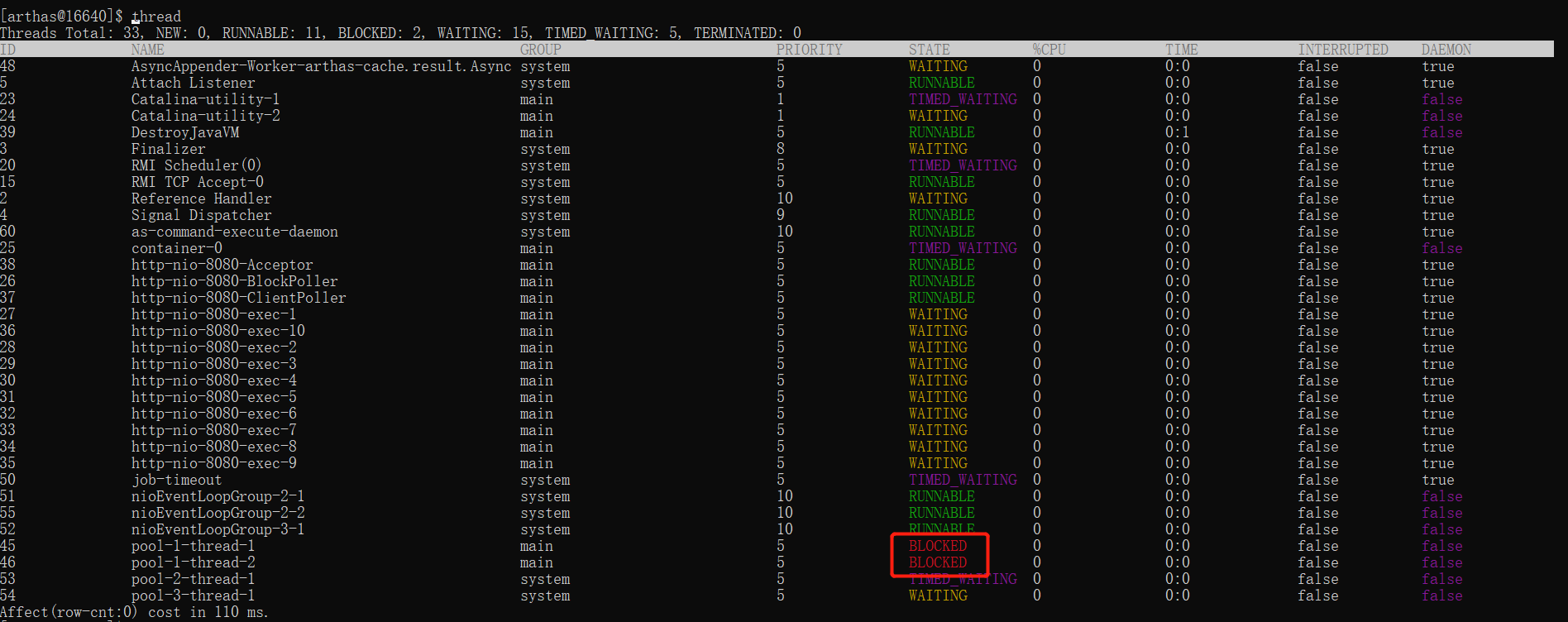Select the http-nio-8080-exec-2 thread name
The image size is (1568, 622).
[x=214, y=347]
